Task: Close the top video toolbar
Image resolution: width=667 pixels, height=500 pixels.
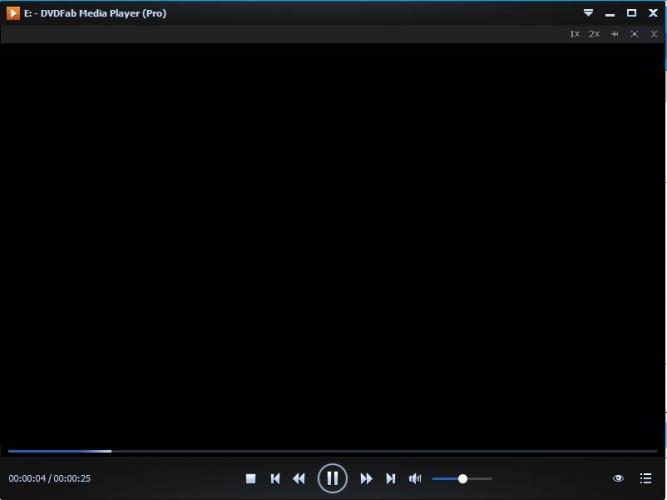Action: click(654, 34)
